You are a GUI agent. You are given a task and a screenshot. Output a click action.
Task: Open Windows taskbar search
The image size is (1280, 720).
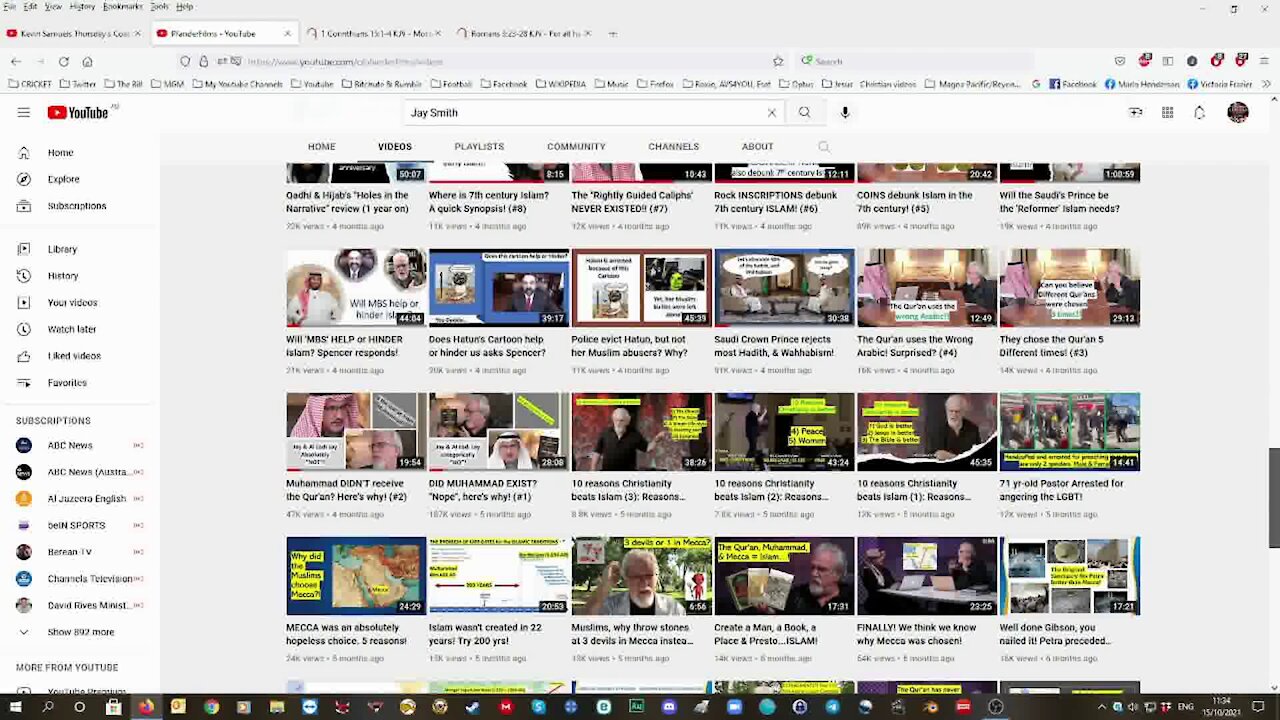[47, 707]
